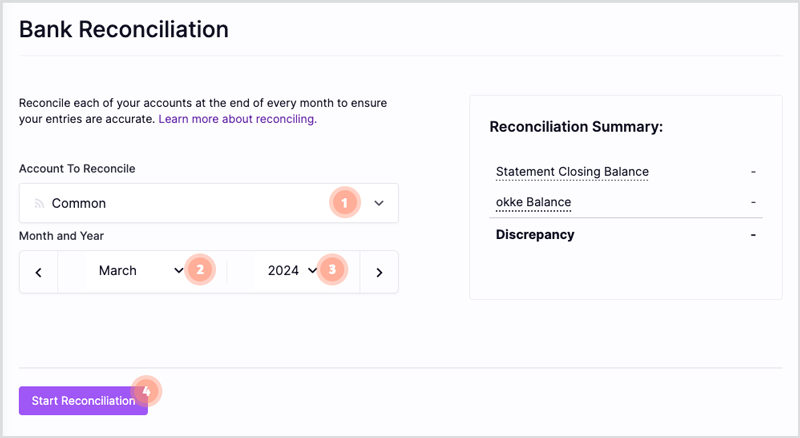Image resolution: width=800 pixels, height=438 pixels.
Task: Click the Reconciliation Summary heading
Action: pyautogui.click(x=576, y=127)
